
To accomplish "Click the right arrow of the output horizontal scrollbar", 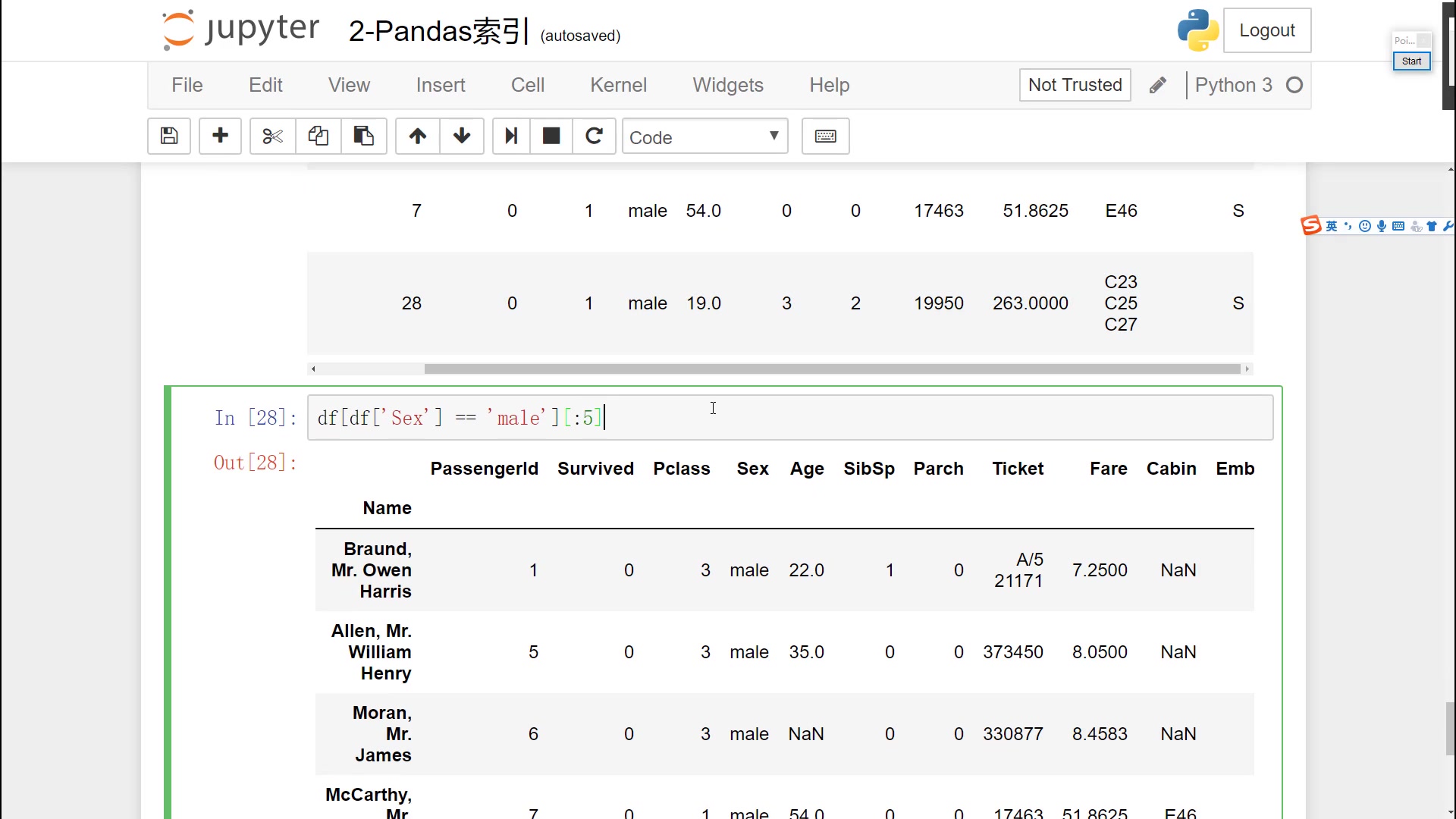I will (1247, 369).
